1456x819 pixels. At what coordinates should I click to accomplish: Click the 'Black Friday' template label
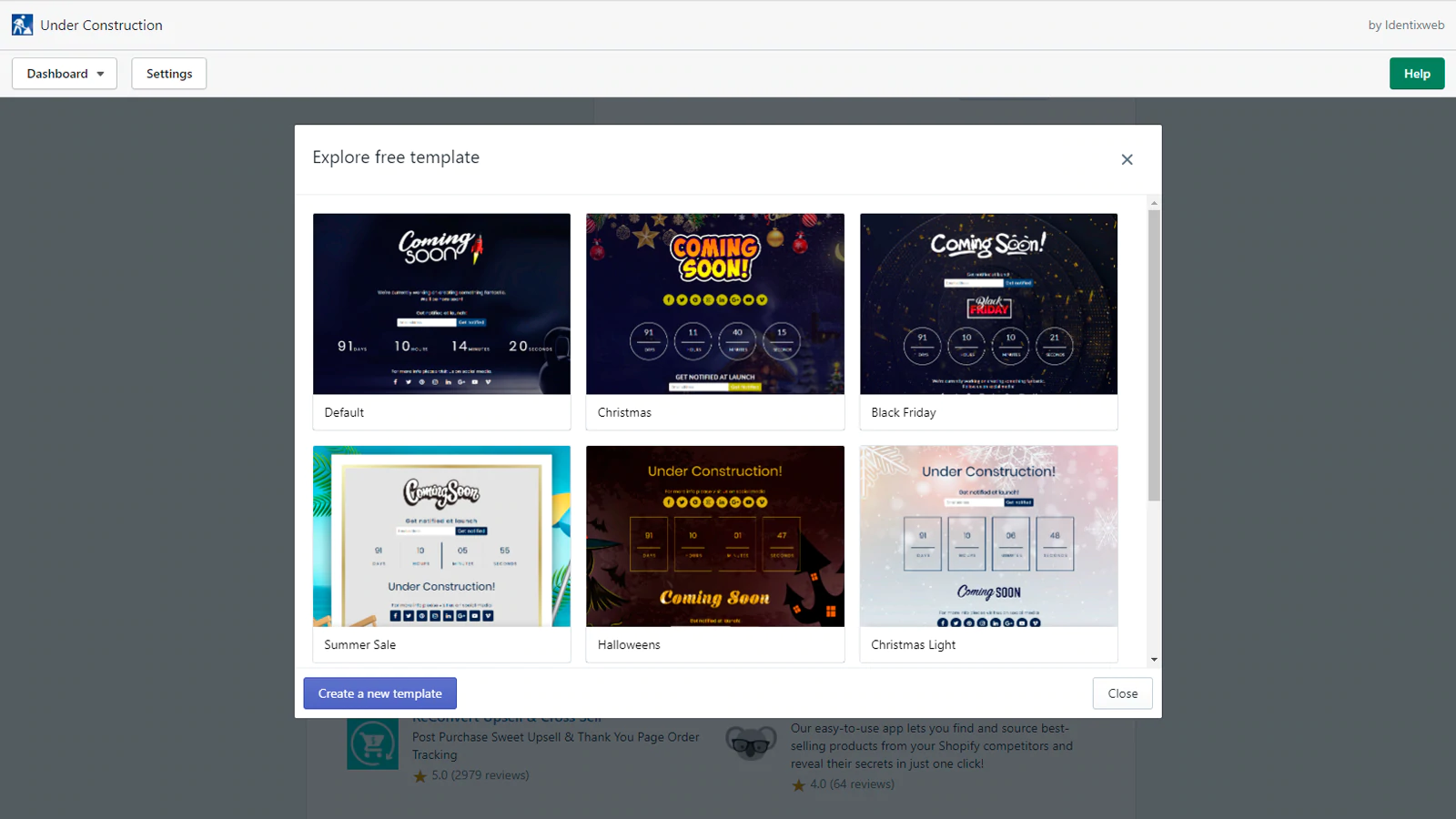coord(904,412)
